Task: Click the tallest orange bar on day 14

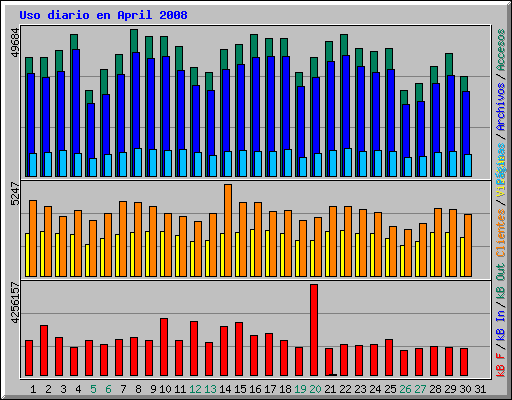Action: pos(228,230)
